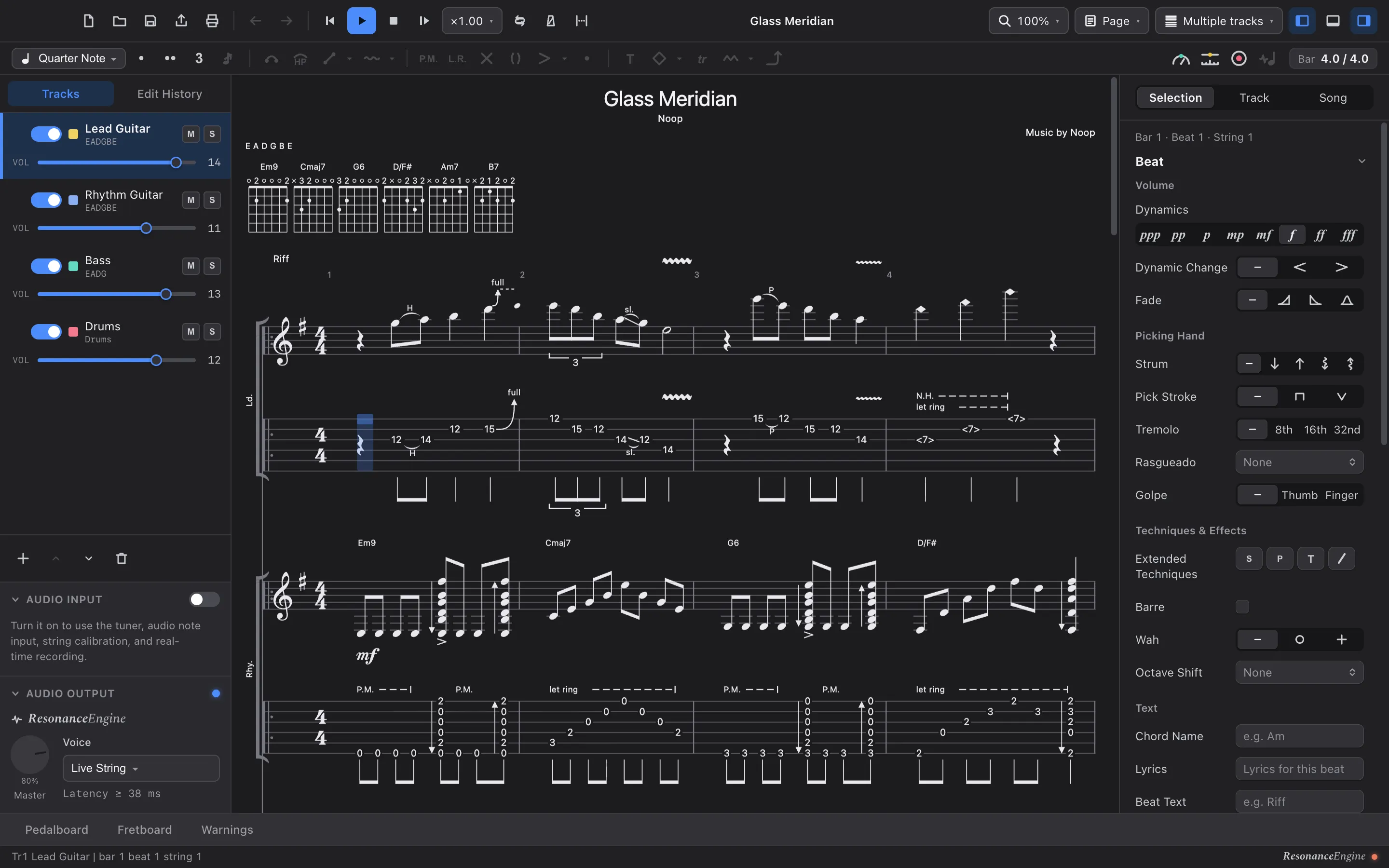The image size is (1389, 868).
Task: Add a new track with plus icon
Action: click(x=23, y=558)
